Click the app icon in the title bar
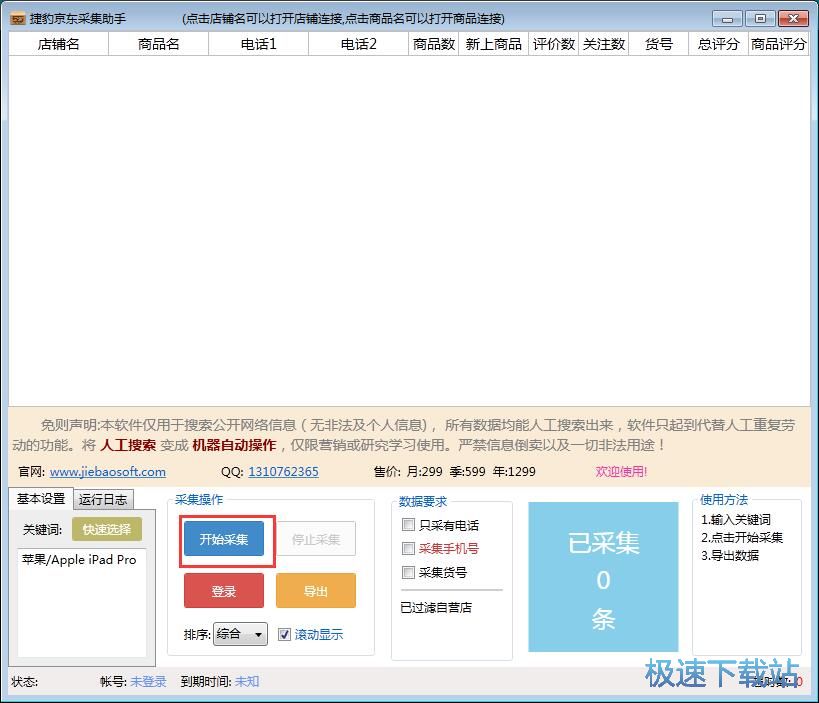Image resolution: width=819 pixels, height=703 pixels. pos(18,19)
